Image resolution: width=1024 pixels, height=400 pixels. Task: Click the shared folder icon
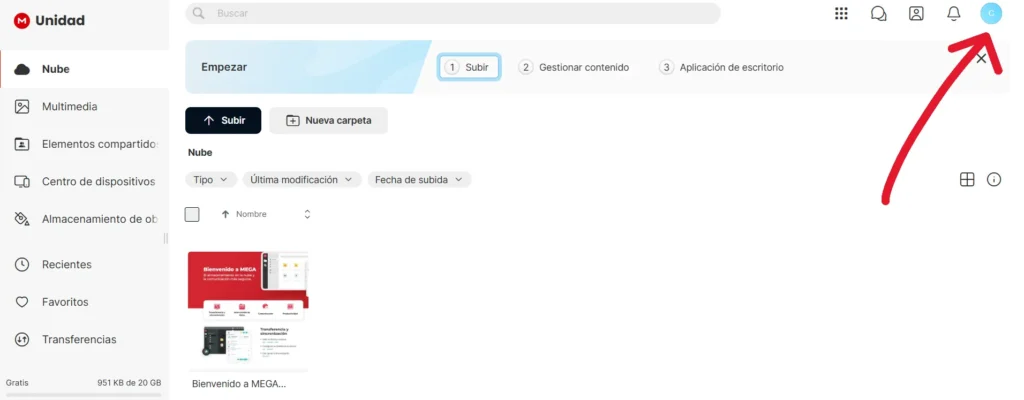click(22, 144)
